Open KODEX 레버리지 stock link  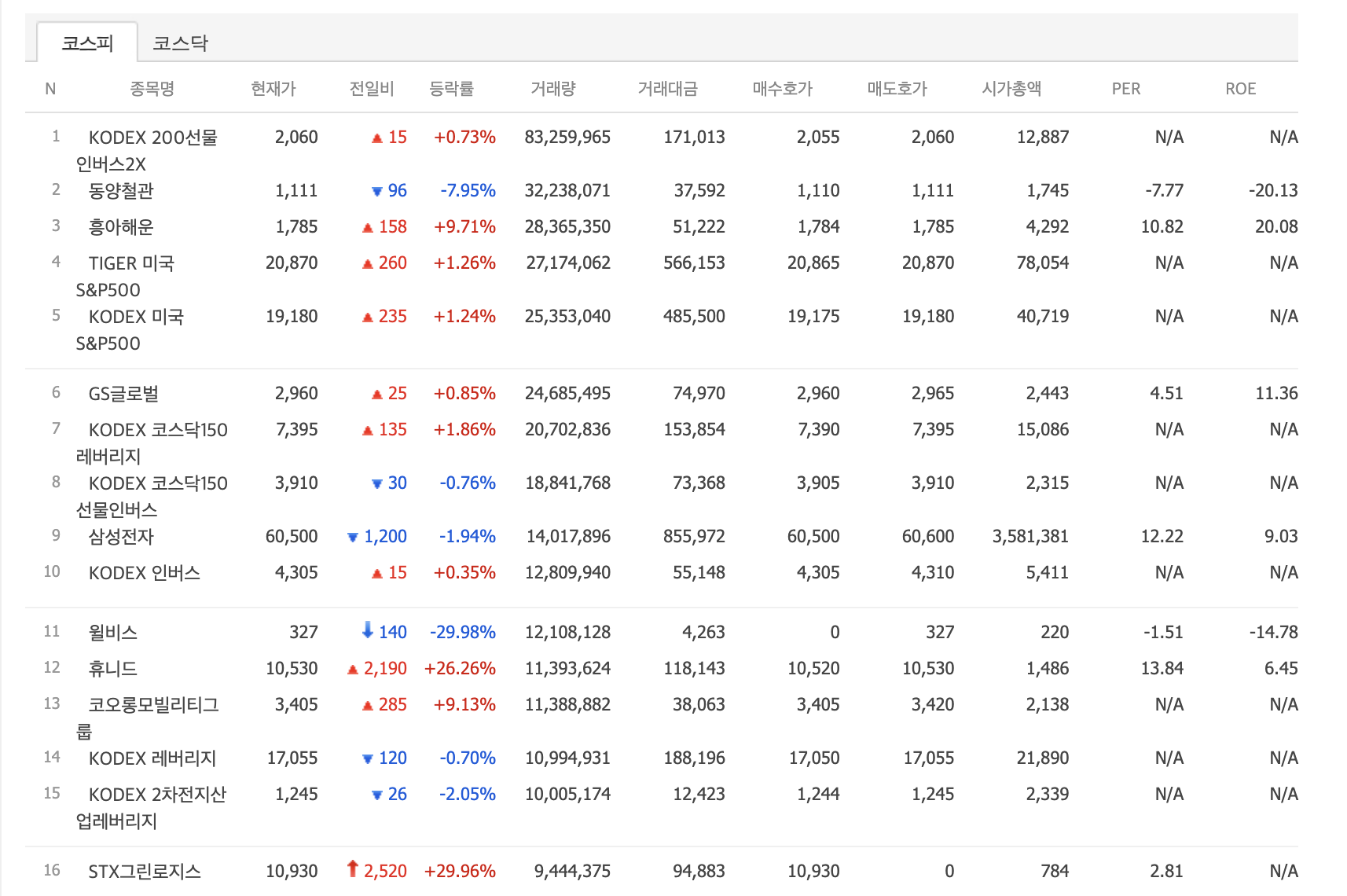[x=152, y=758]
